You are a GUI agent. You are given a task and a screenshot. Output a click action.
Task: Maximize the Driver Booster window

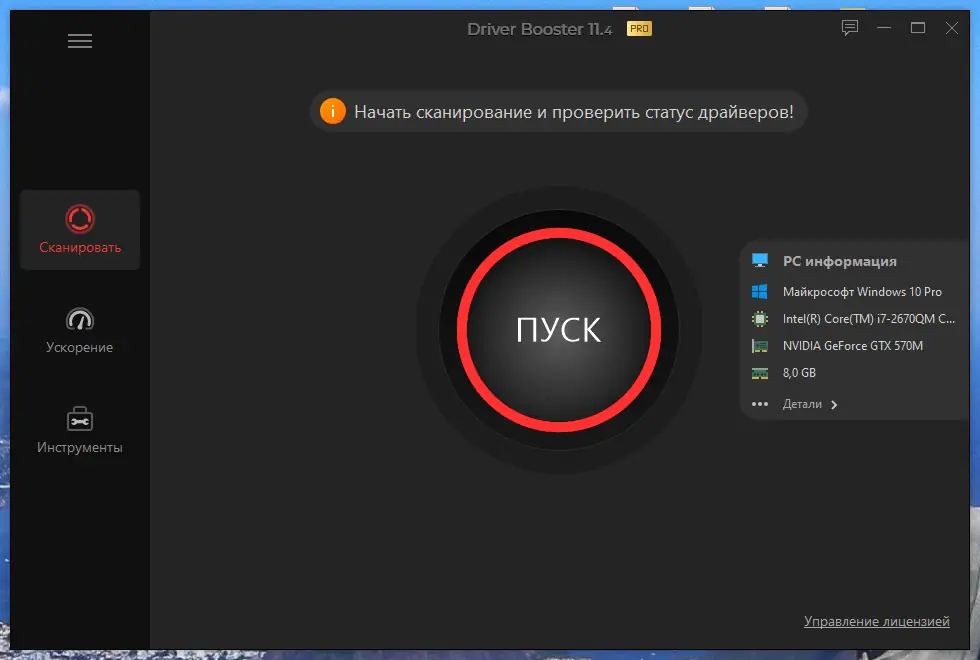coord(918,28)
